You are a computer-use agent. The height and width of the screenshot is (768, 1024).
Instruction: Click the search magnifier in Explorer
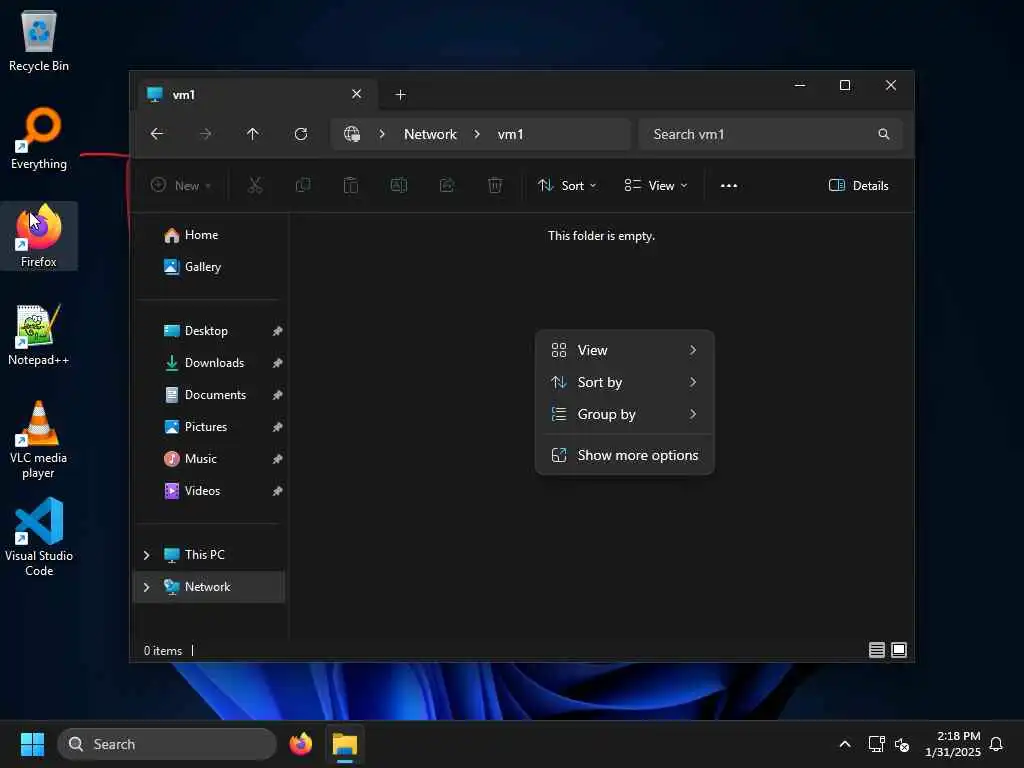point(884,134)
